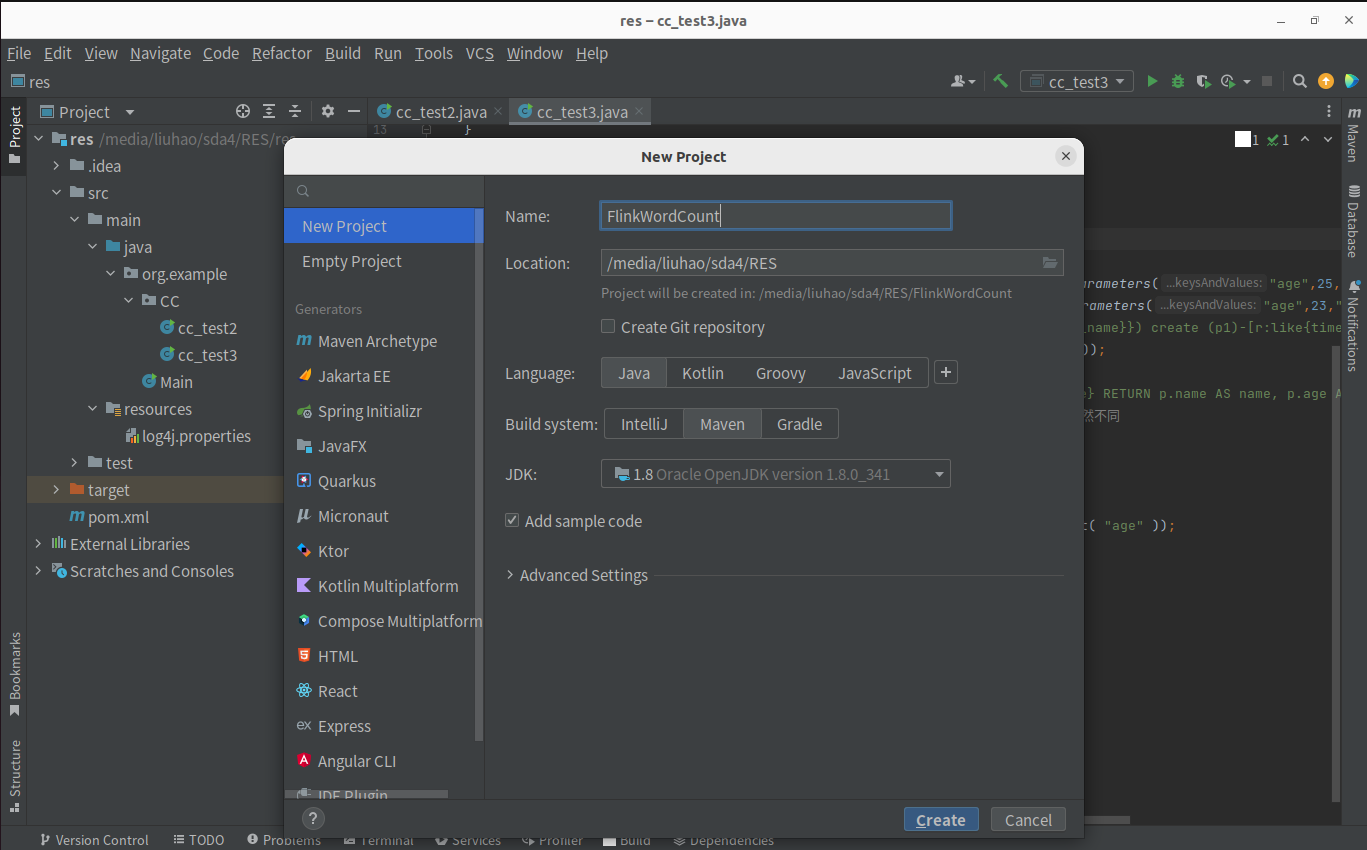
Task: Open the File menu
Action: coord(18,53)
